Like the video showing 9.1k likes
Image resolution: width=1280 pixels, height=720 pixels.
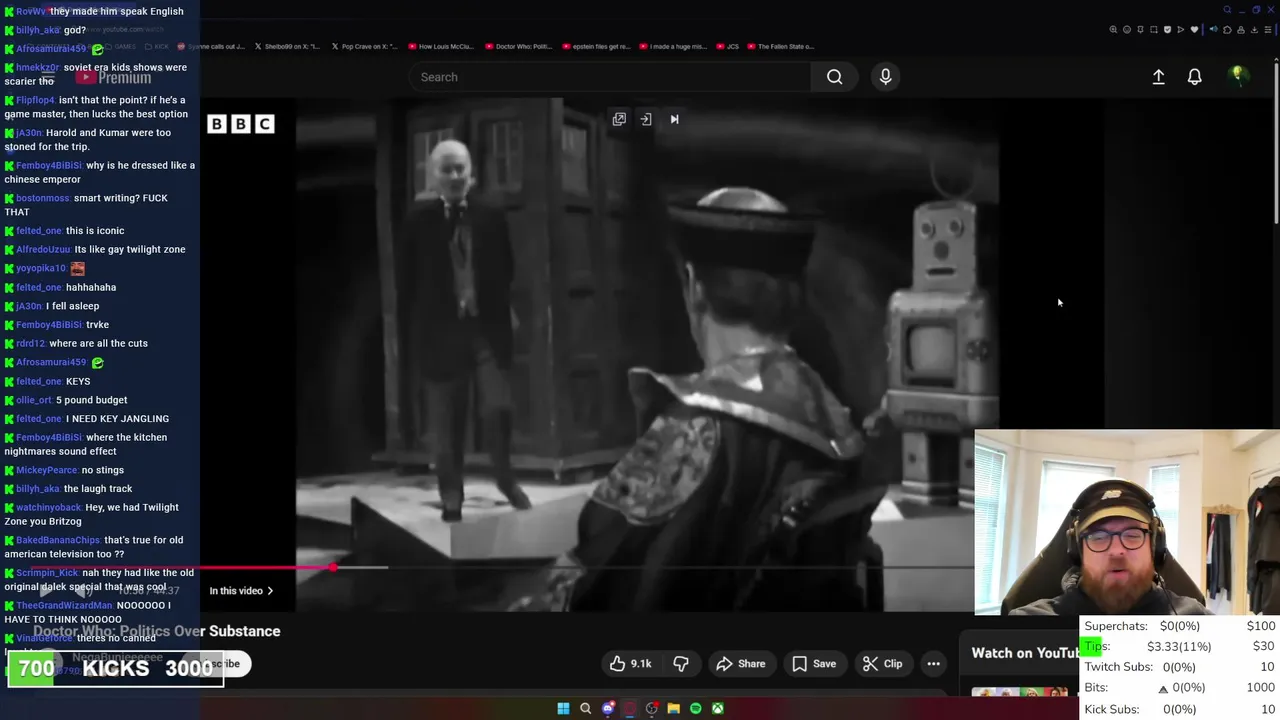[x=630, y=664]
